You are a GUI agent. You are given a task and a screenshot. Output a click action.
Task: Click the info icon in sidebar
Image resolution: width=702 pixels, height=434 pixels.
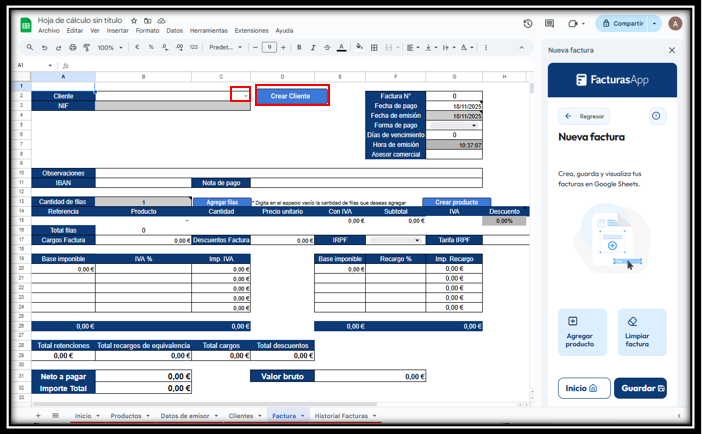pyautogui.click(x=656, y=116)
